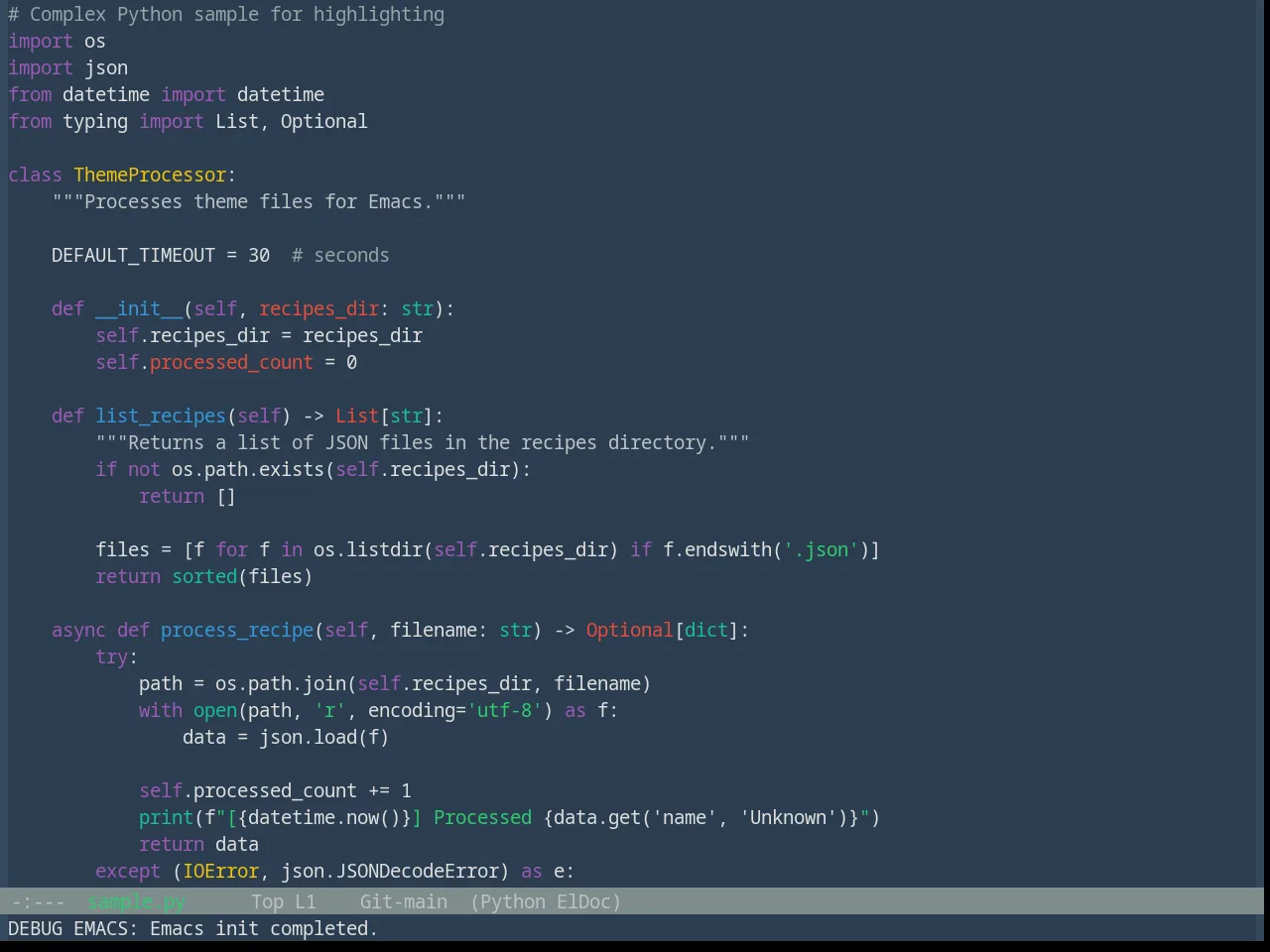Click the -:--- buffer status flags
This screenshot has width=1270, height=952.
point(38,902)
